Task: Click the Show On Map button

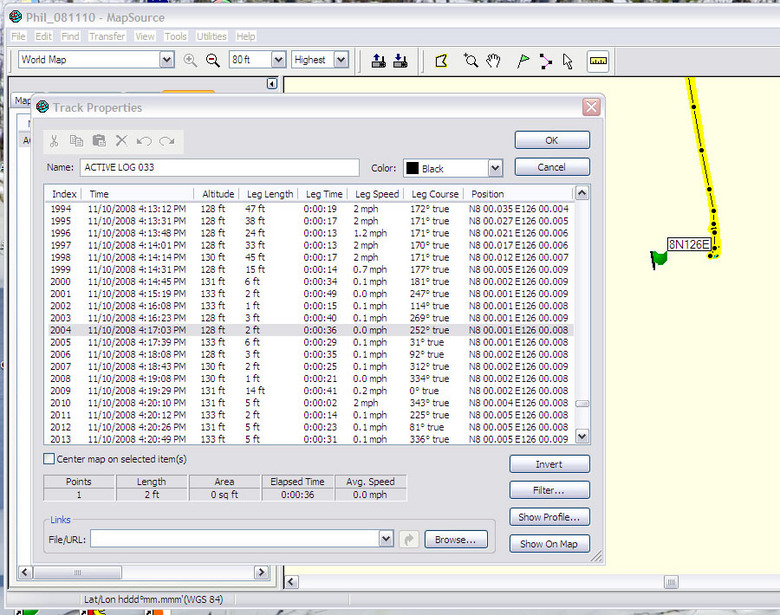Action: click(549, 544)
